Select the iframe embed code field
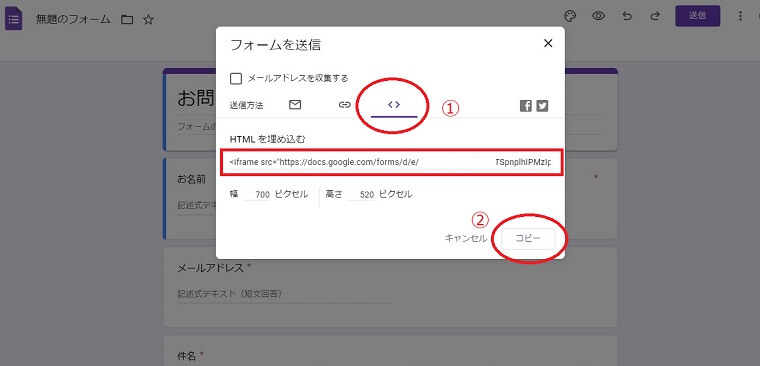This screenshot has width=760, height=366. coord(391,162)
